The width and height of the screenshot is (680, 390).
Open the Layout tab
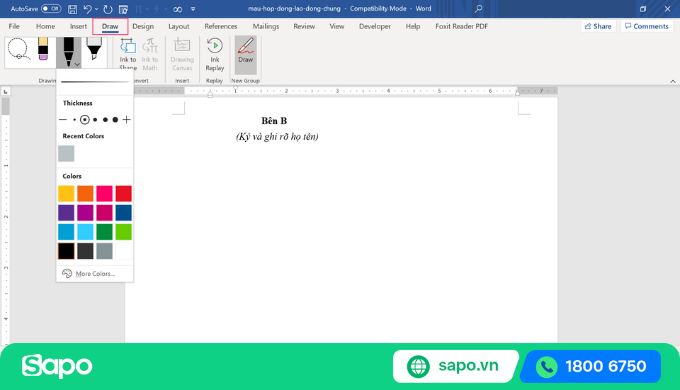point(179,26)
